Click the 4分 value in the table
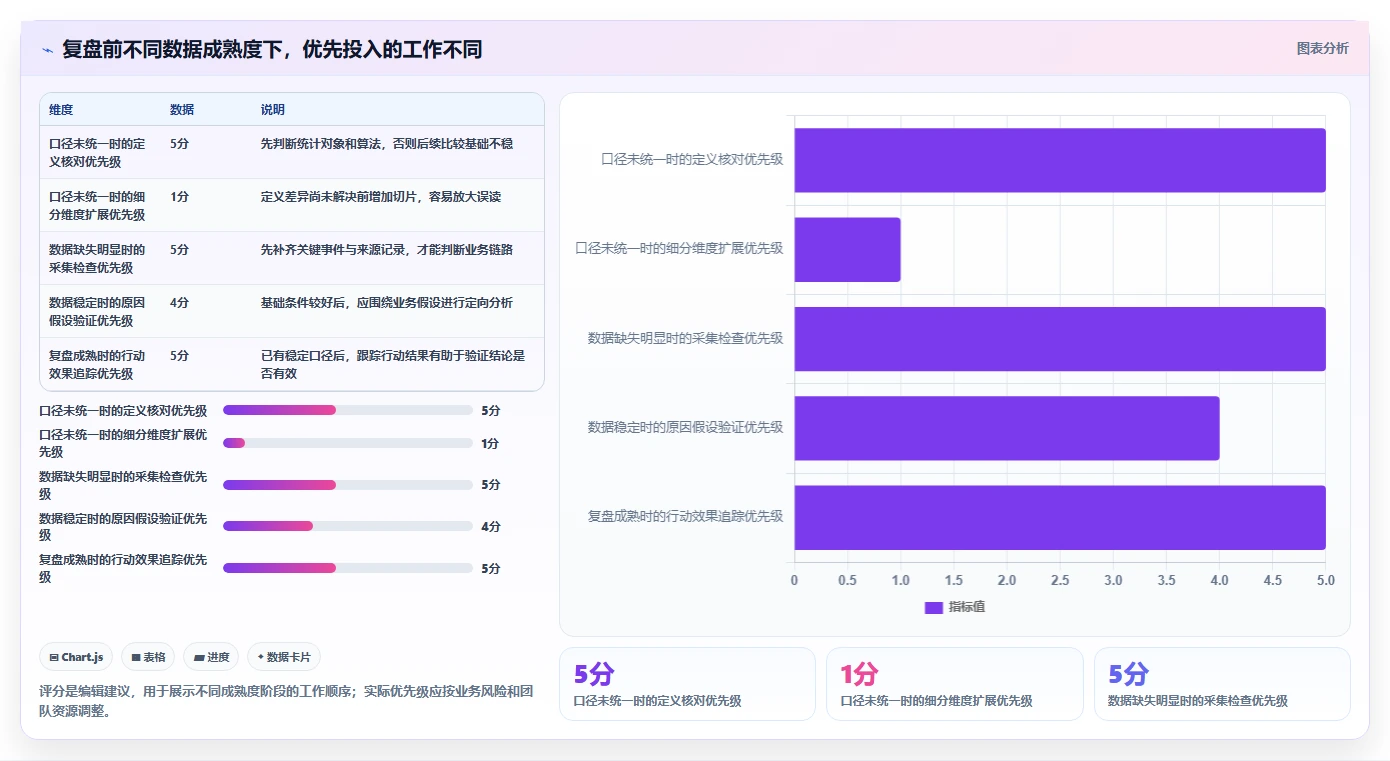The height and width of the screenshot is (761, 1390). coord(180,303)
